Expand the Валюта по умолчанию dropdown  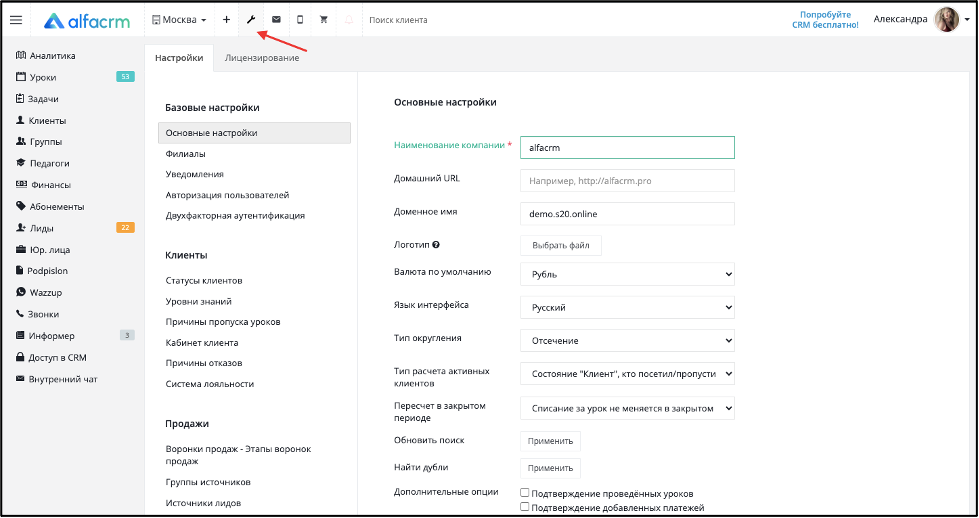point(627,274)
